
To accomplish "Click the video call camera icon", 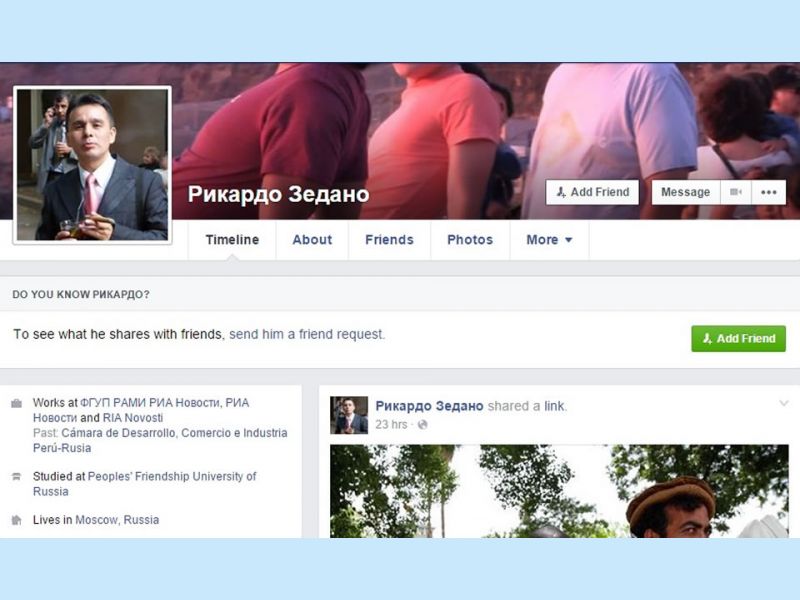I will (736, 192).
